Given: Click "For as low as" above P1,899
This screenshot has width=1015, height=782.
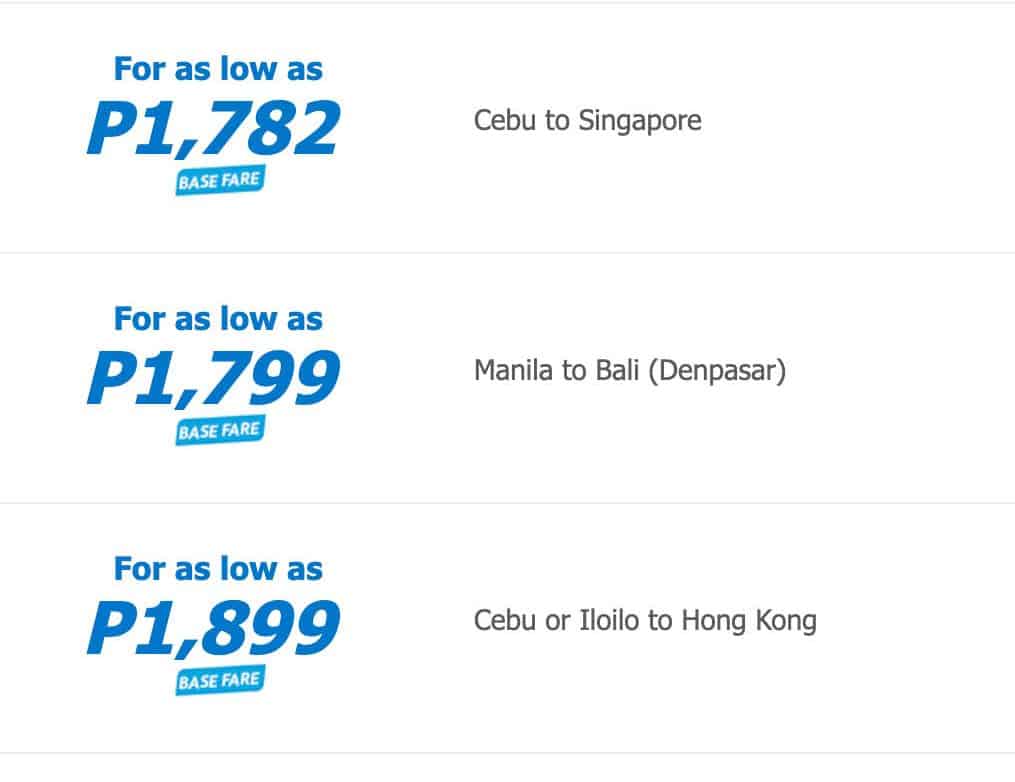Looking at the screenshot, I should point(218,569).
